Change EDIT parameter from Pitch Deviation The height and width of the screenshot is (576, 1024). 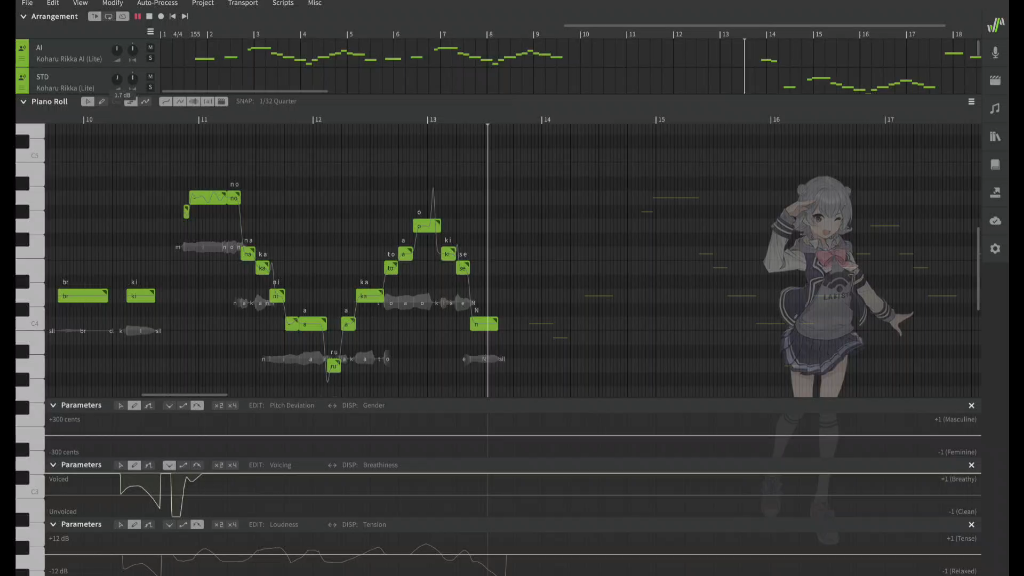point(291,406)
